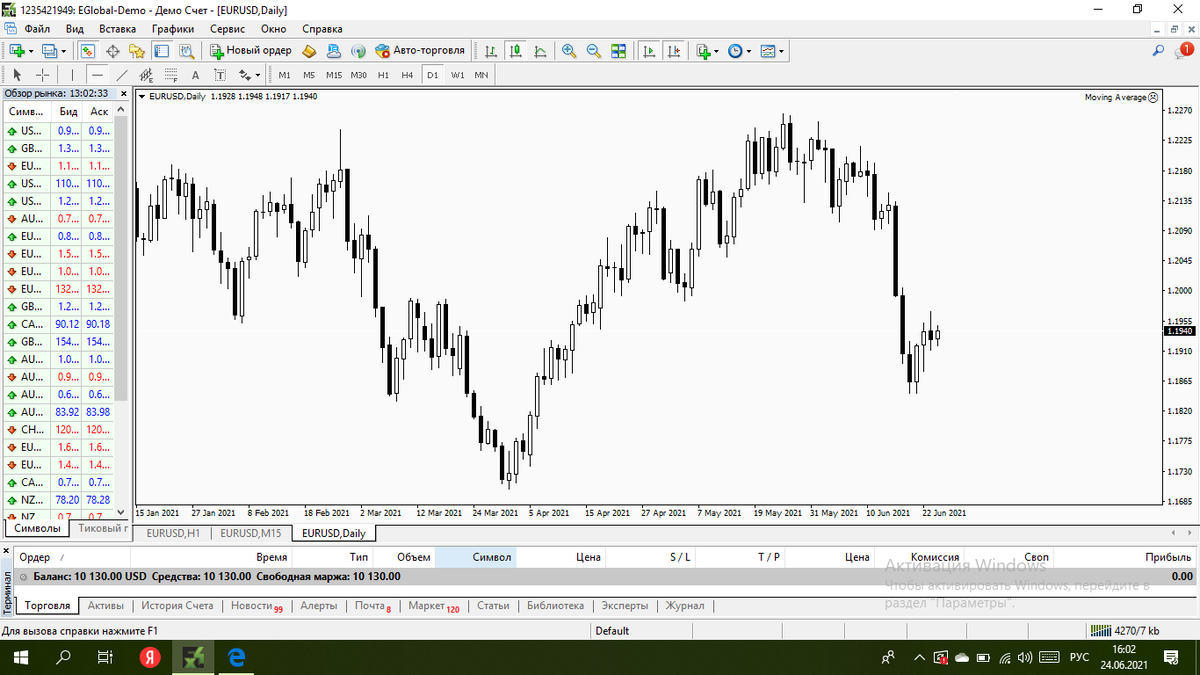Toggle chart Auto Scroll
Screen dimensions: 1200x675
pos(649,50)
